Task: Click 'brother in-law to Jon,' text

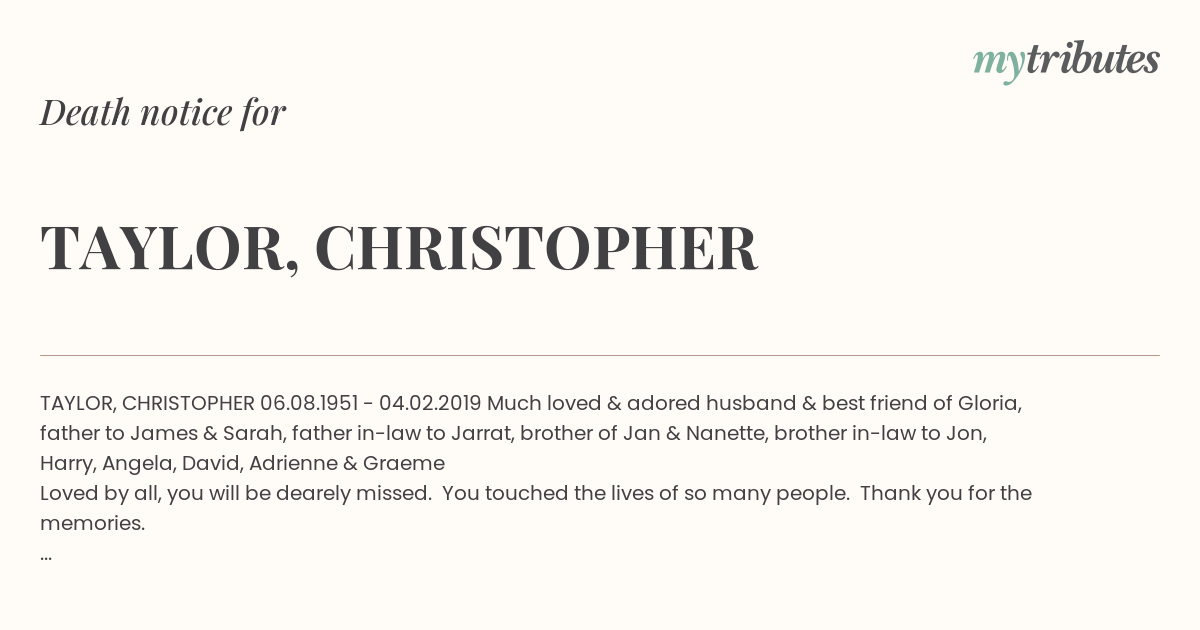Action: (880, 433)
